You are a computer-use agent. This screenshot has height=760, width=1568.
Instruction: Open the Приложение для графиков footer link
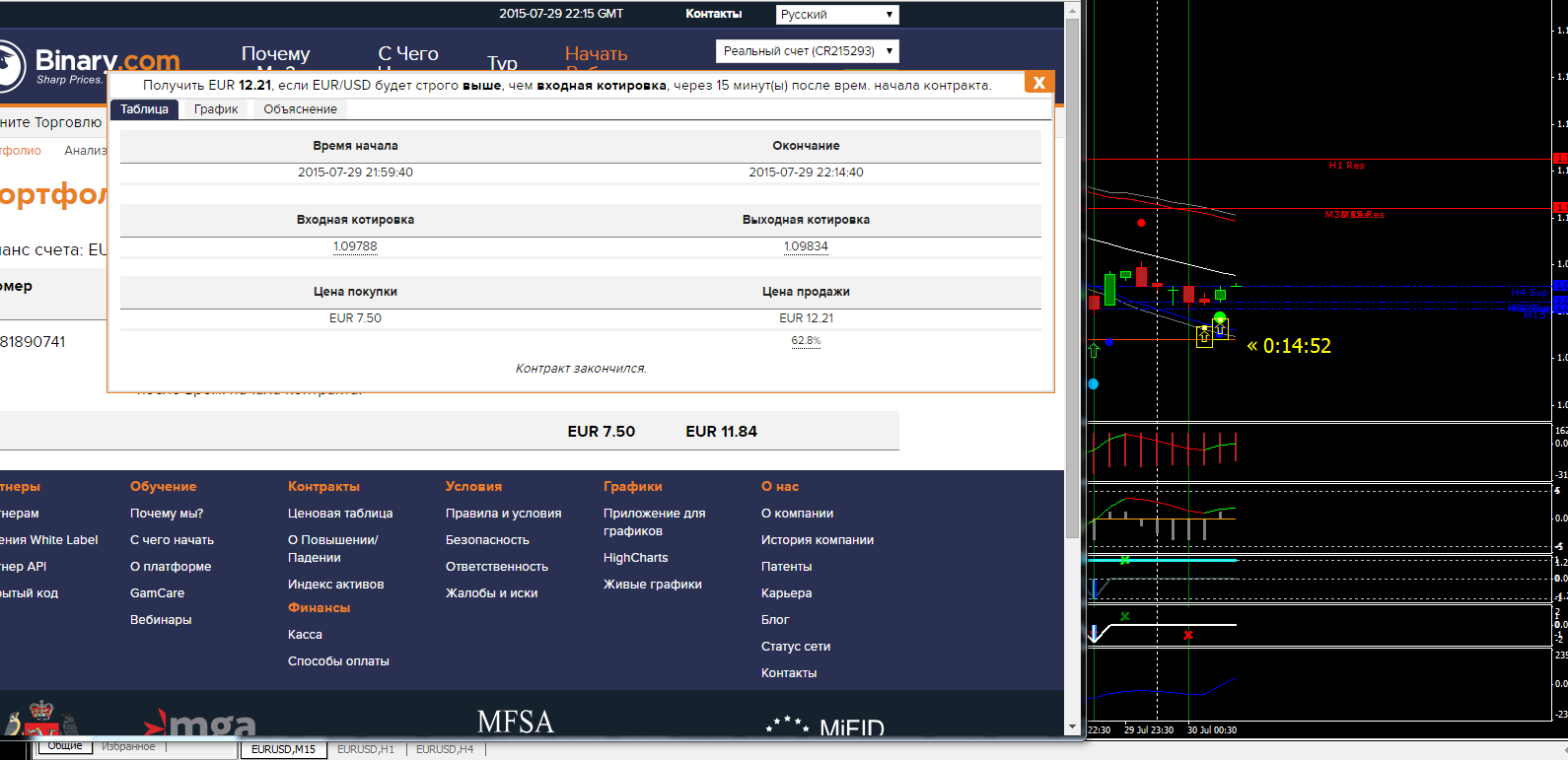[655, 522]
